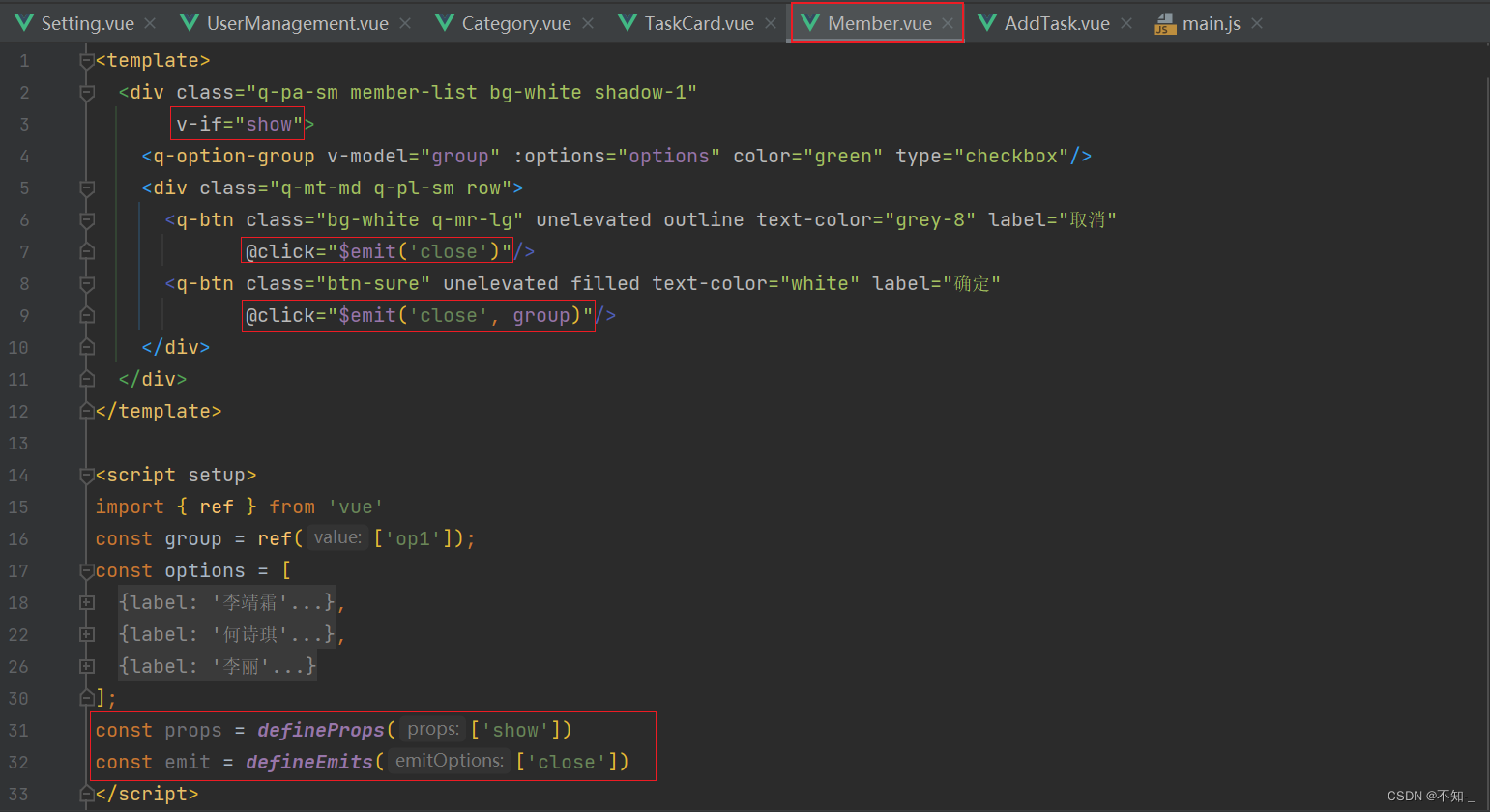1490x812 pixels.
Task: Close the Member.vue tab
Action: point(948,23)
